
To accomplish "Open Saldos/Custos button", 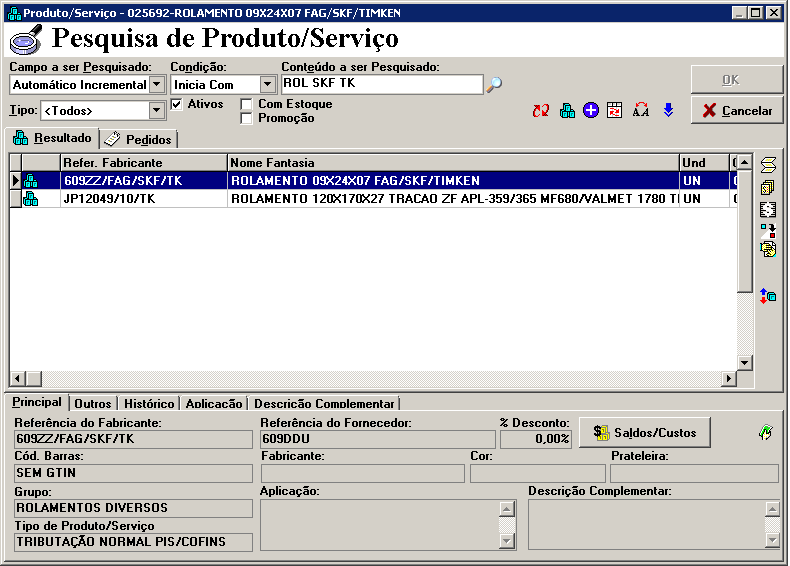I will [645, 432].
